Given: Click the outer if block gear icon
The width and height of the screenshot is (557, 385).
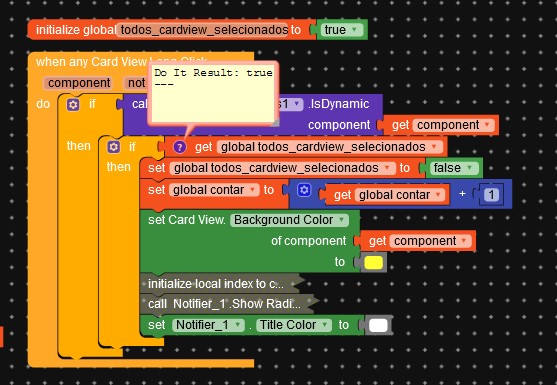Looking at the screenshot, I should tap(73, 105).
